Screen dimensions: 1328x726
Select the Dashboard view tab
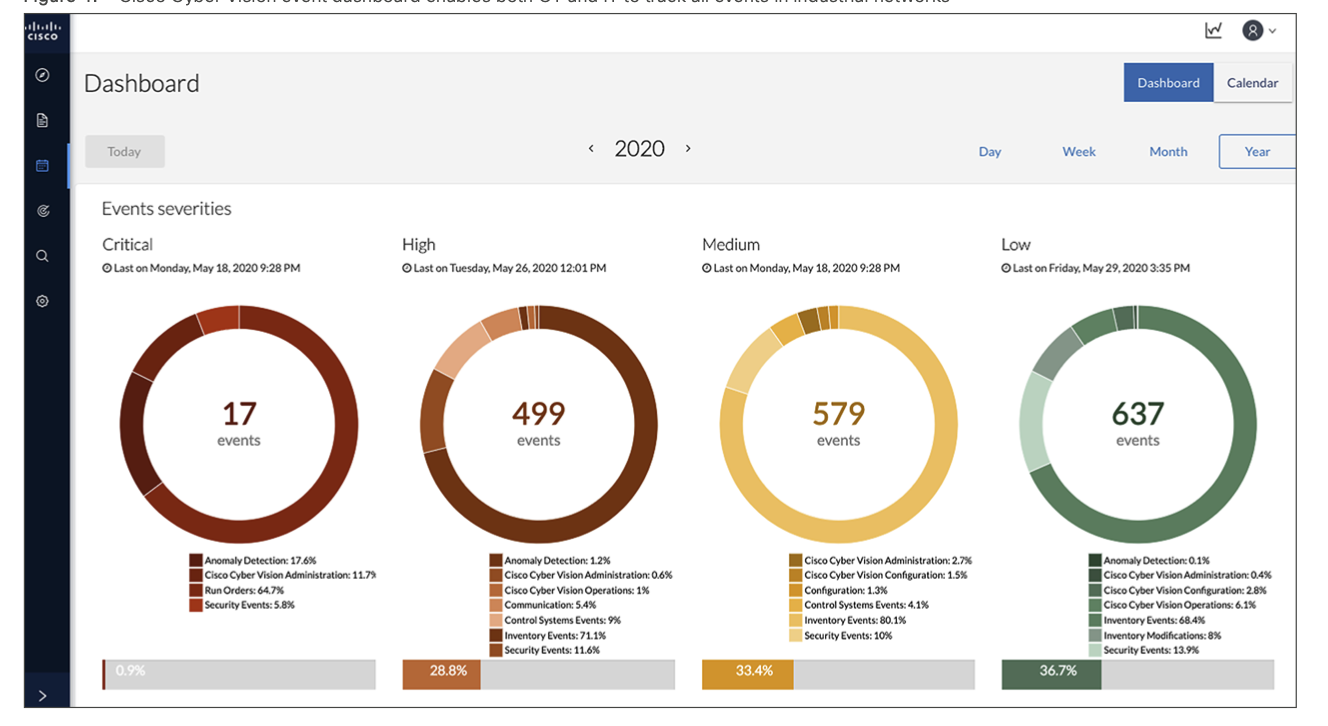tap(1168, 83)
